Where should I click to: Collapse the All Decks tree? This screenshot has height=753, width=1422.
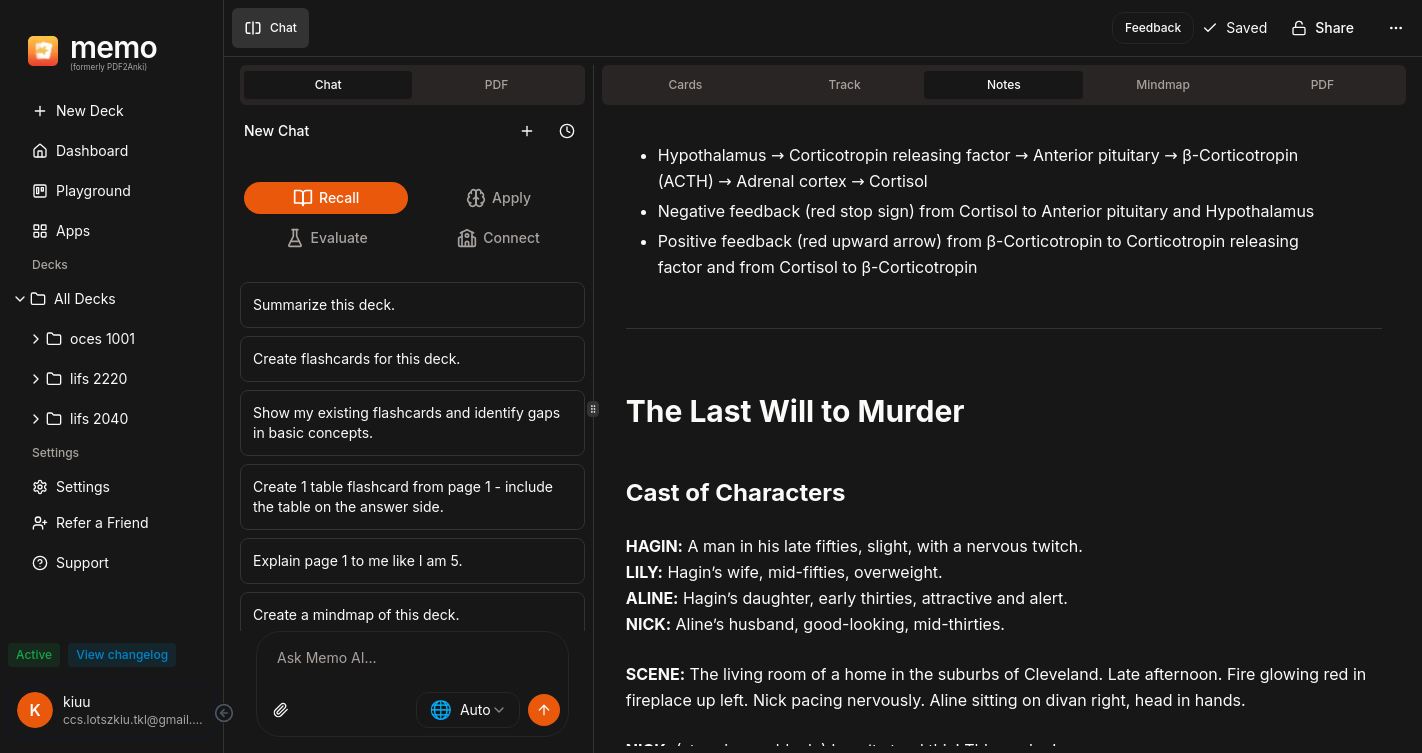pos(20,299)
